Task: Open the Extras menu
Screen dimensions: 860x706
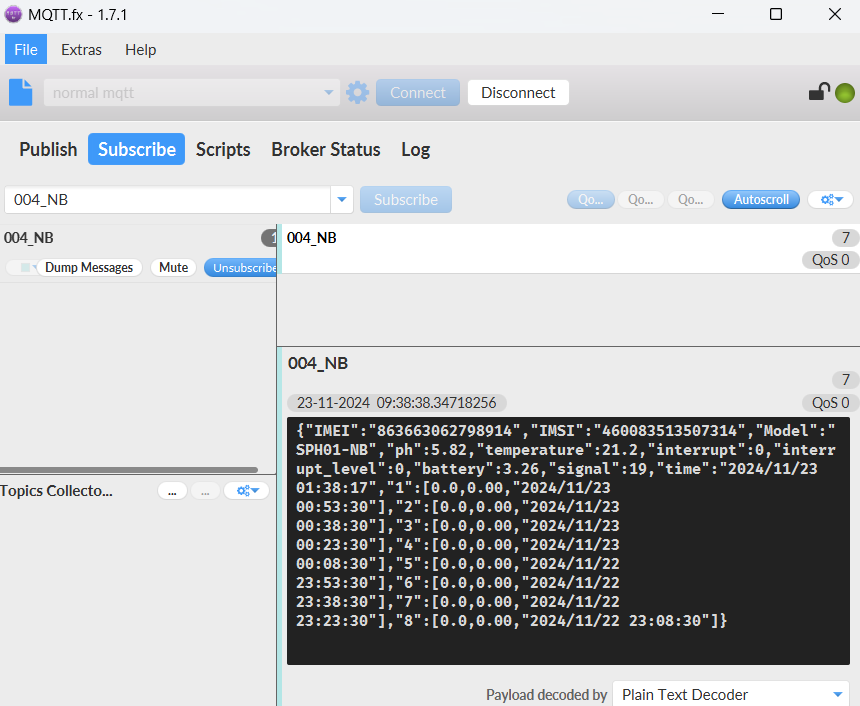Action: [81, 49]
